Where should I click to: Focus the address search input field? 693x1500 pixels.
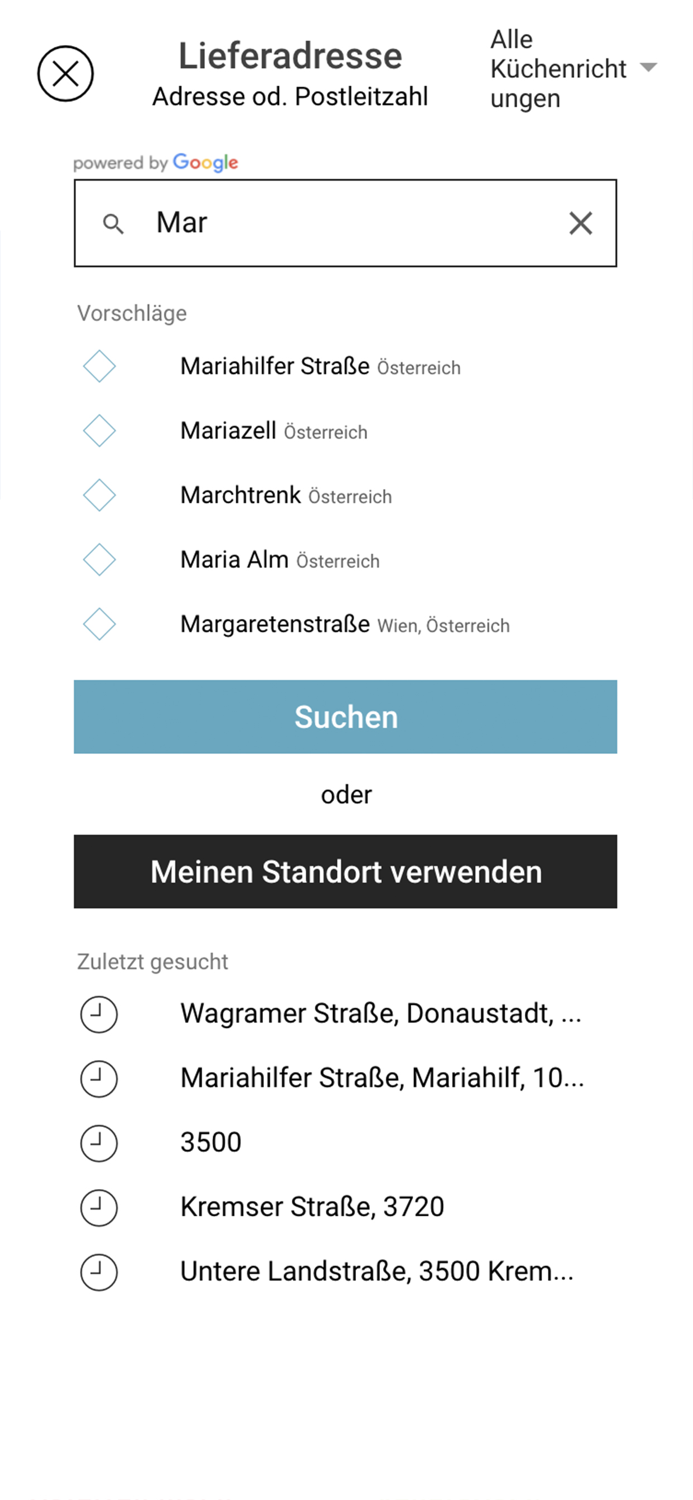click(350, 223)
